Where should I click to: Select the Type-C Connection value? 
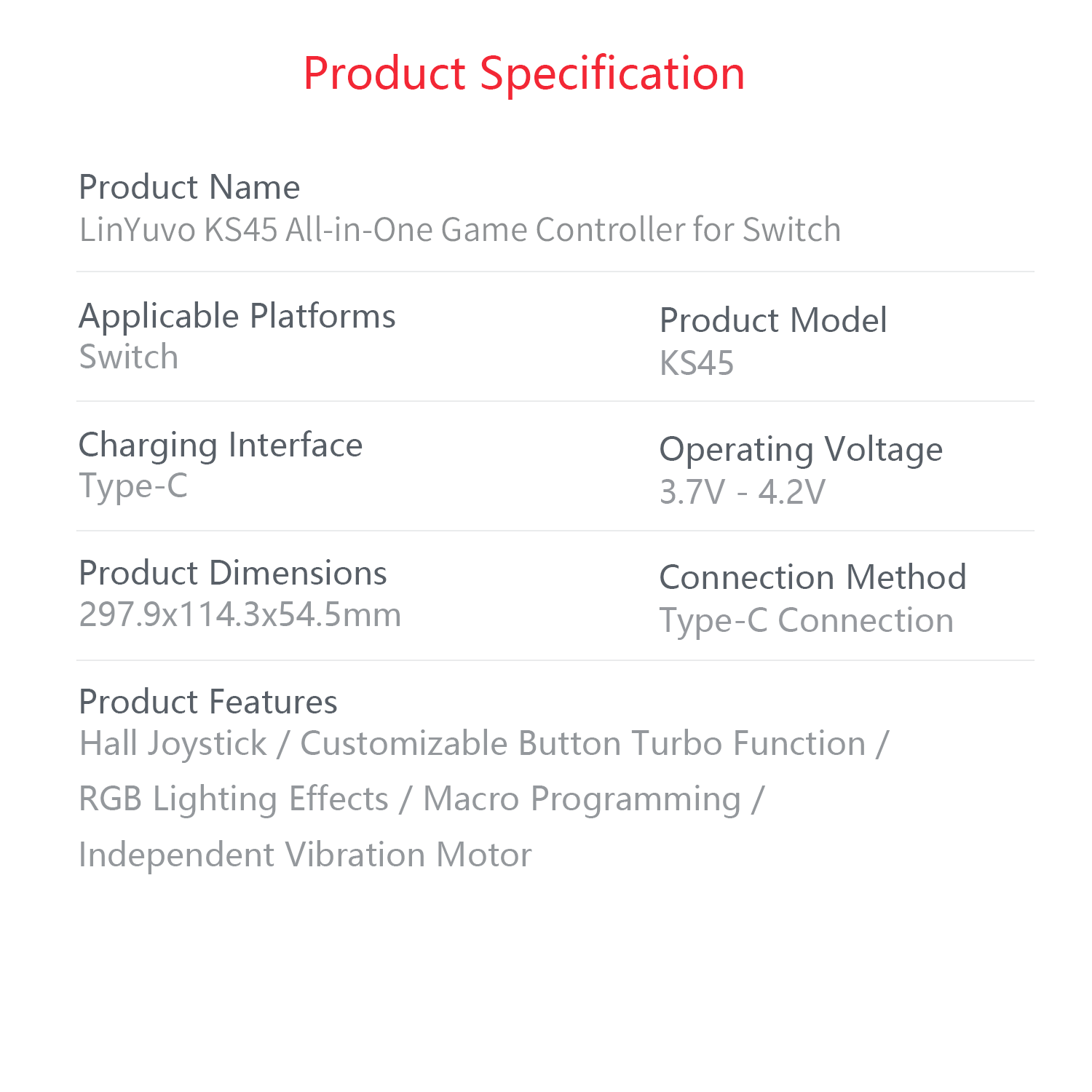coord(807,620)
